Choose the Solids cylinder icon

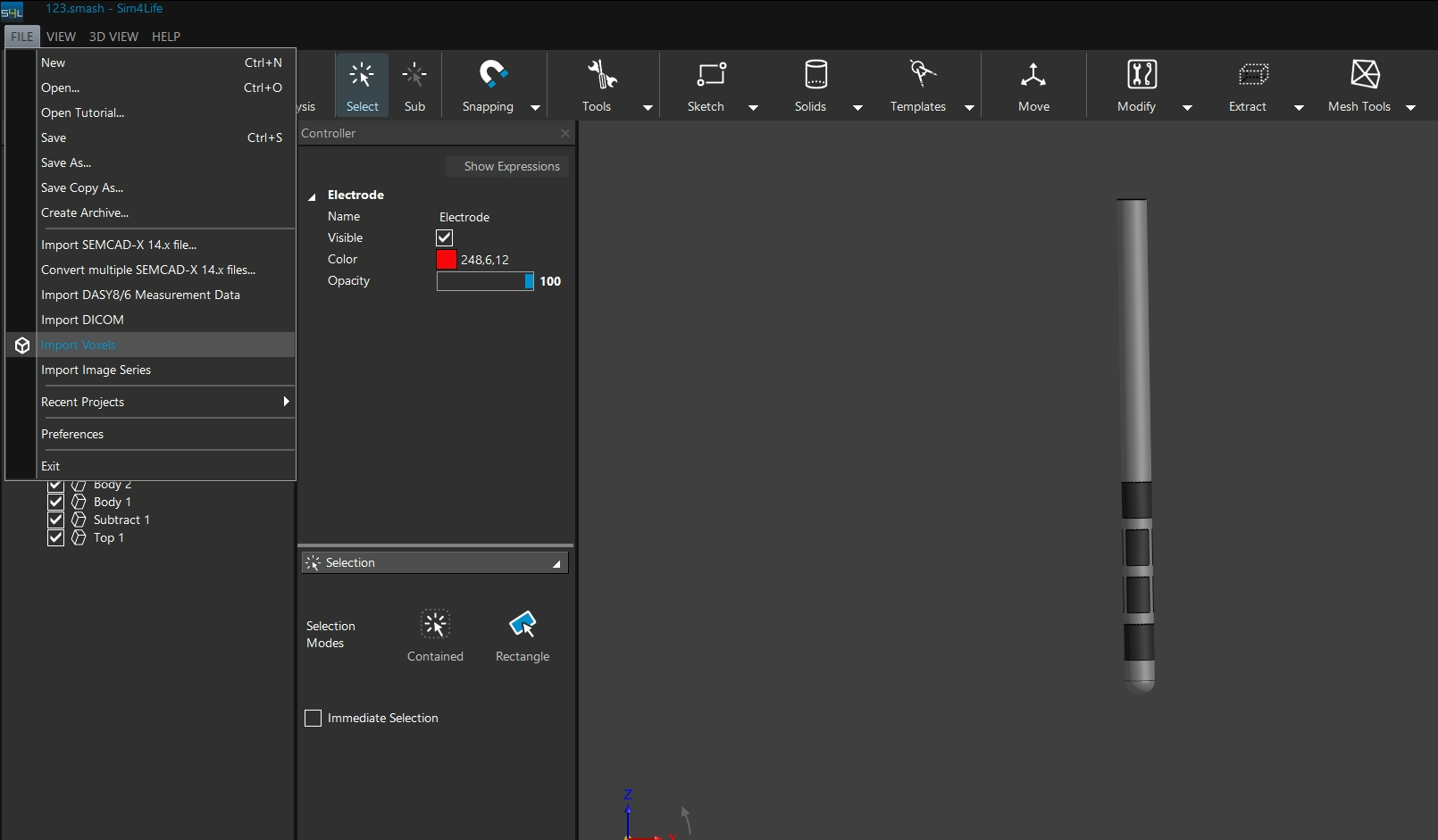coord(815,74)
